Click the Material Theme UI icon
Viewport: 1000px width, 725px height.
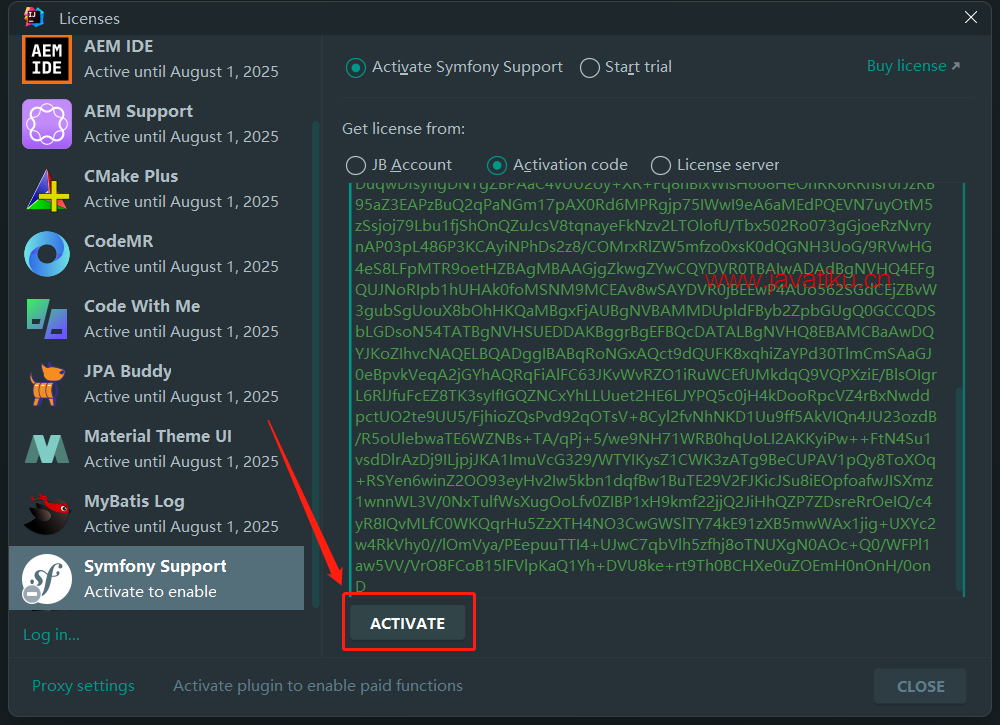click(x=47, y=449)
